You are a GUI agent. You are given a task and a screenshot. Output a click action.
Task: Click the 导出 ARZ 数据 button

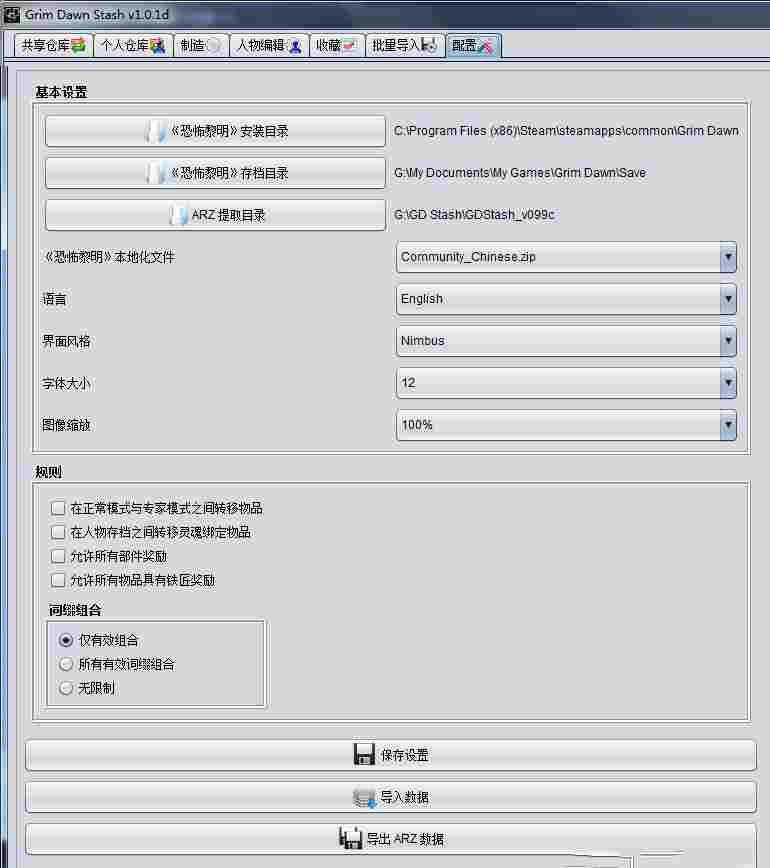[391, 839]
